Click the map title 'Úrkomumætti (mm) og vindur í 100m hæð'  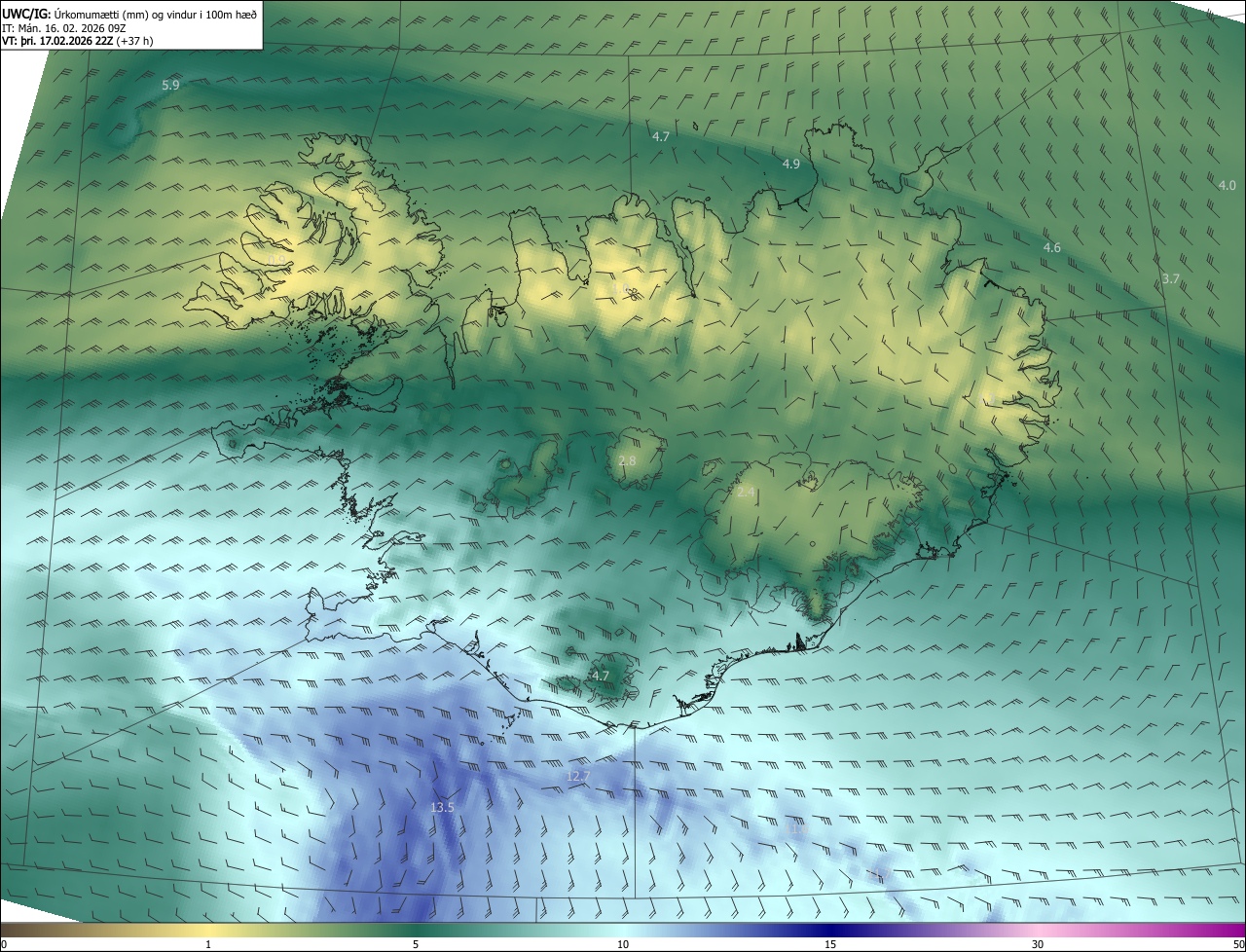(x=156, y=15)
